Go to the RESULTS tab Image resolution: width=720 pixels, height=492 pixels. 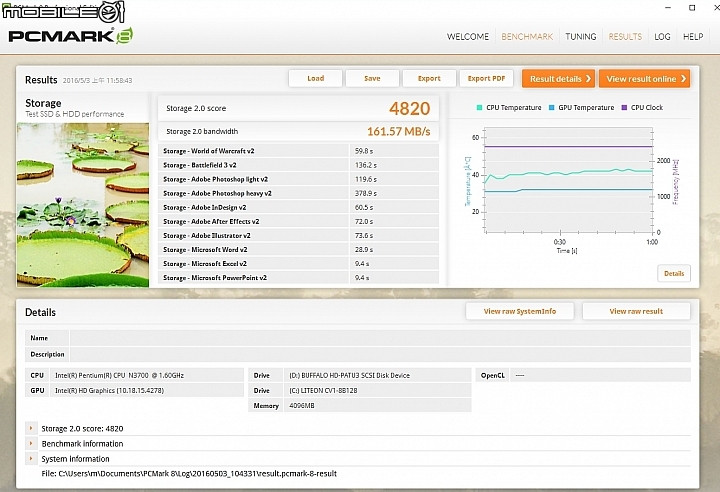click(625, 37)
